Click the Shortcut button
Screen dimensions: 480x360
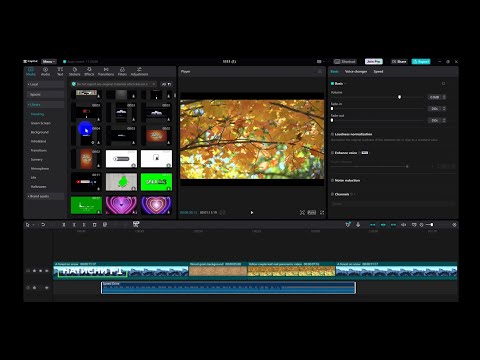[345, 62]
